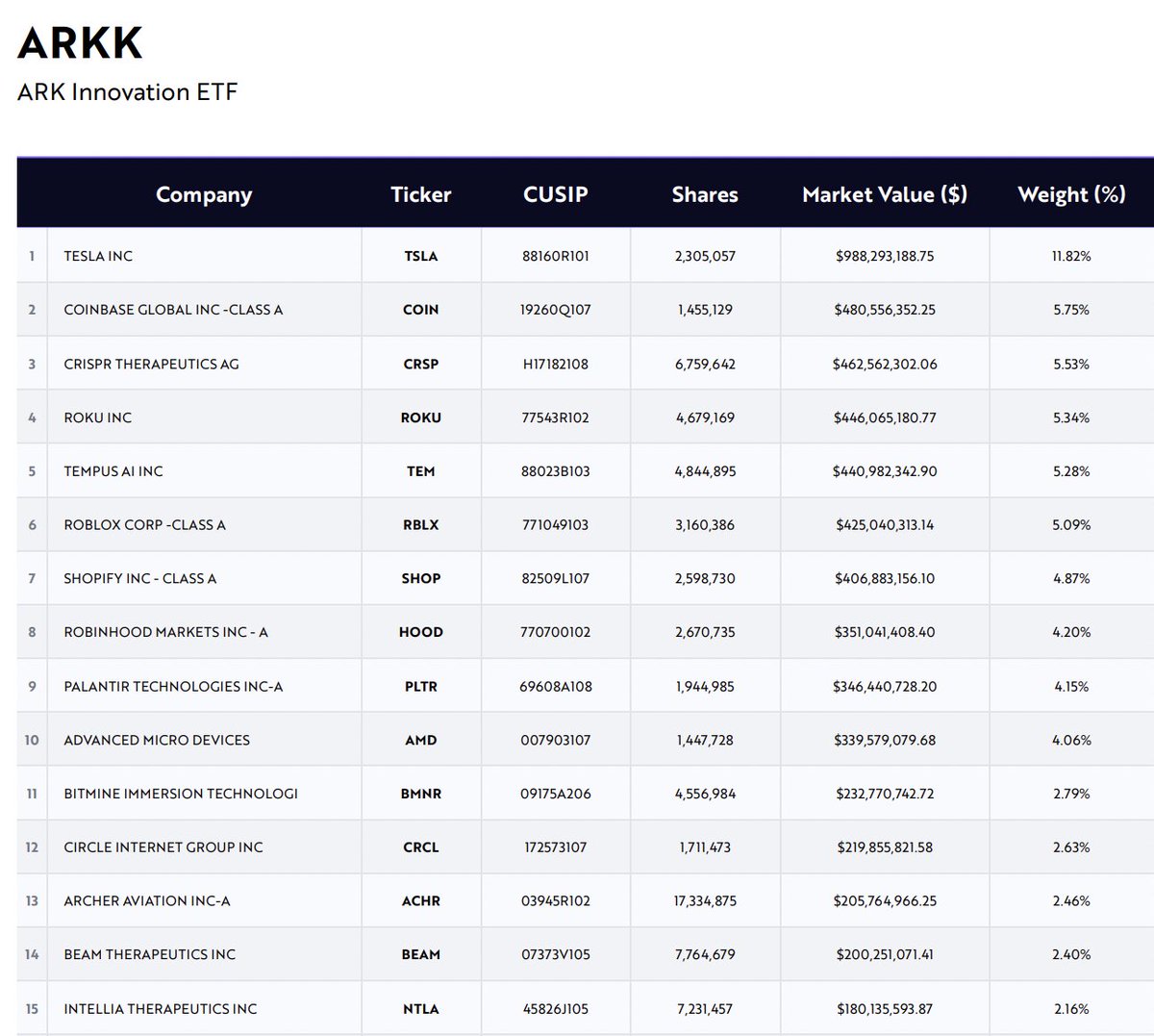Select the ARK Innovation ETF subtitle
Viewport: 1154px width, 1036px height.
[127, 92]
